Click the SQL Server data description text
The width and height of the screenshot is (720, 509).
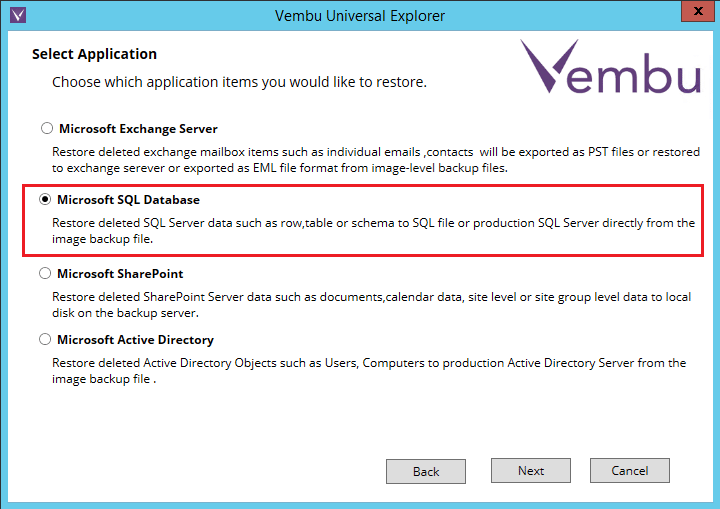372,231
